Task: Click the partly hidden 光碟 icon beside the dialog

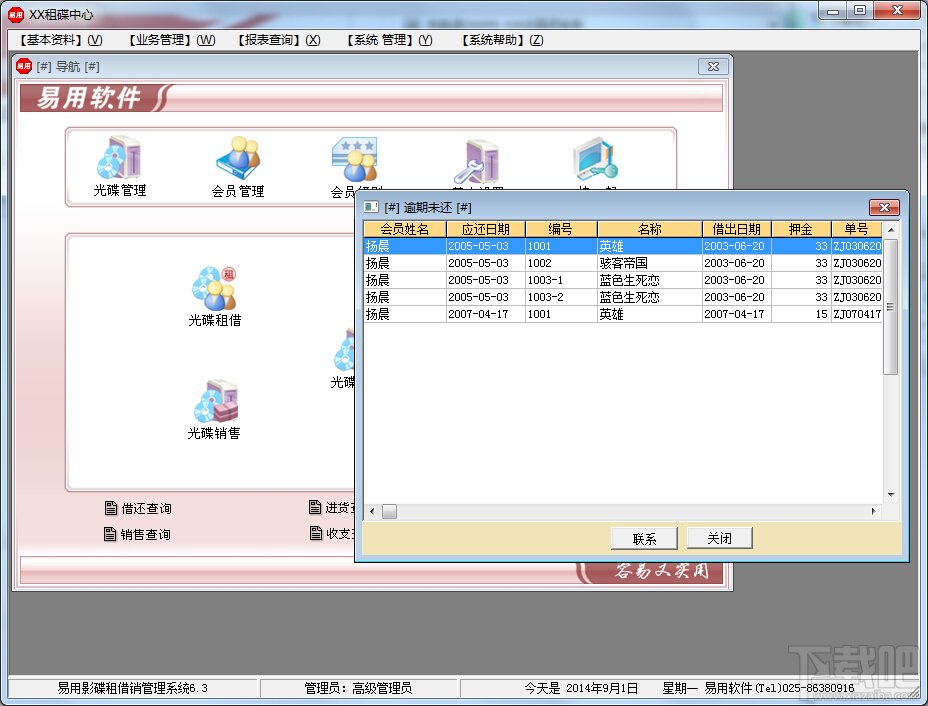Action: click(343, 358)
